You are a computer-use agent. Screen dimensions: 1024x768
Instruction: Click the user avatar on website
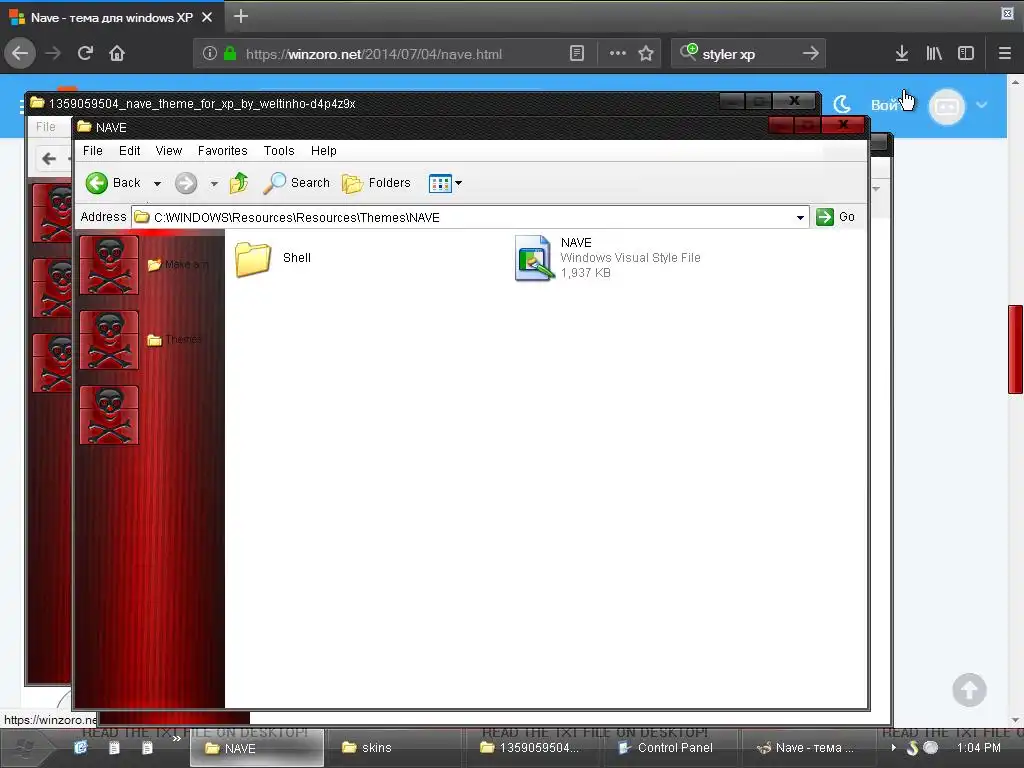pos(946,106)
